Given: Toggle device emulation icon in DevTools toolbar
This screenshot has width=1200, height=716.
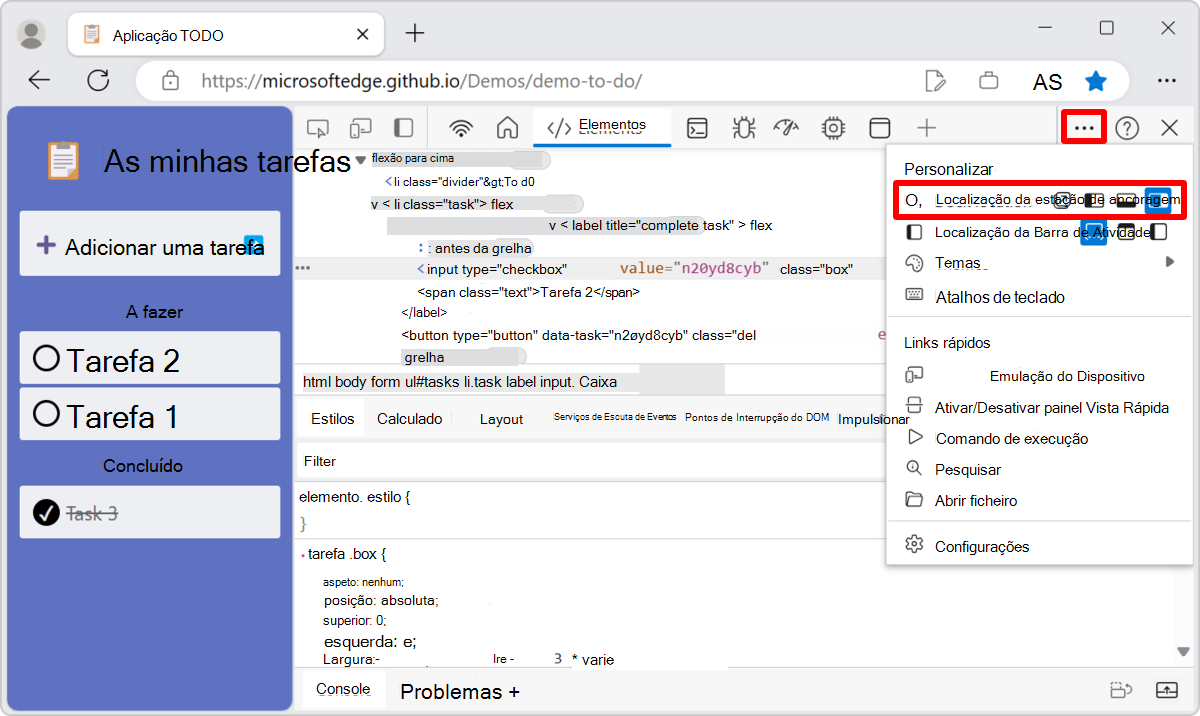Looking at the screenshot, I should (360, 128).
